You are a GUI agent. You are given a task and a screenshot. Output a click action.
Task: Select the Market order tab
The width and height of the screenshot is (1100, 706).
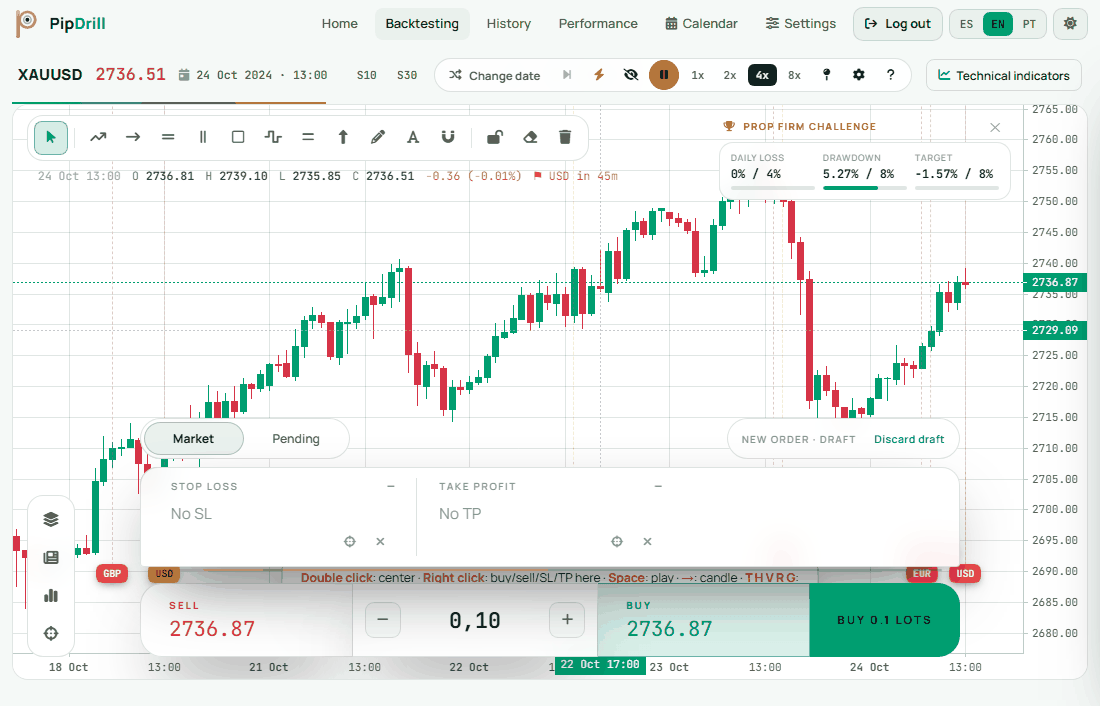tap(194, 439)
